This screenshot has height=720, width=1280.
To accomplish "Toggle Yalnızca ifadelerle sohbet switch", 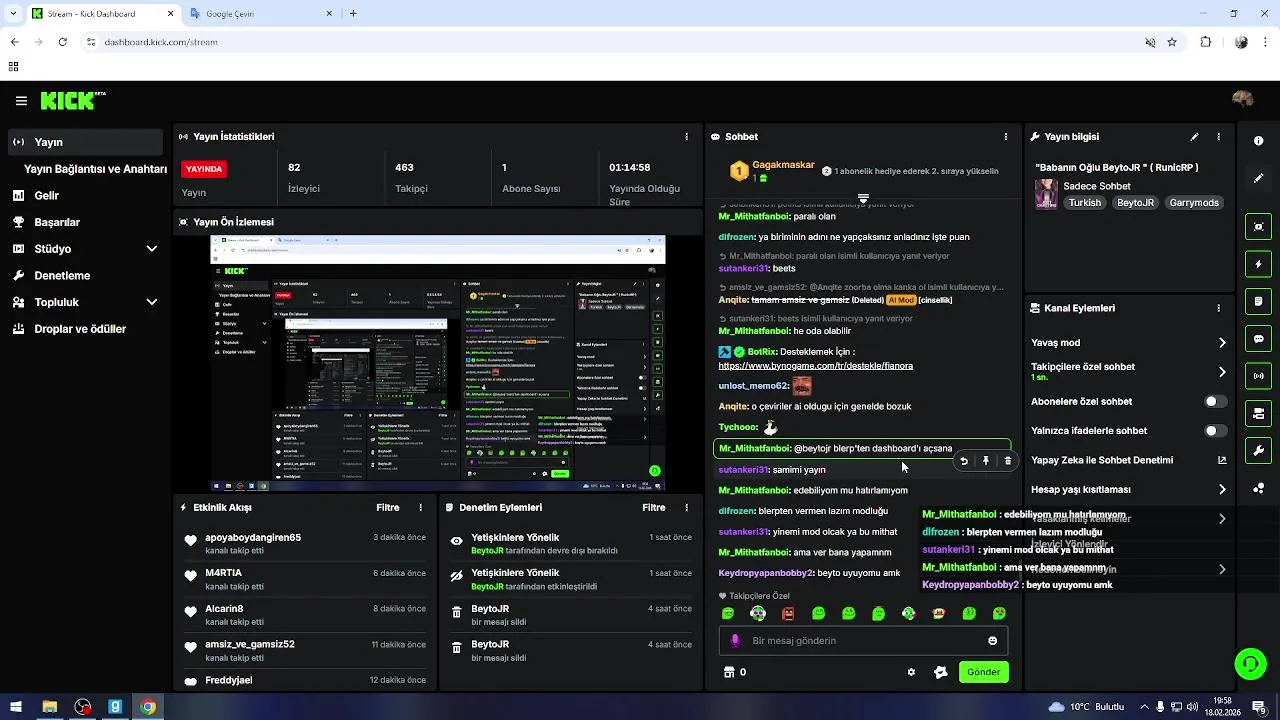I will (1215, 431).
